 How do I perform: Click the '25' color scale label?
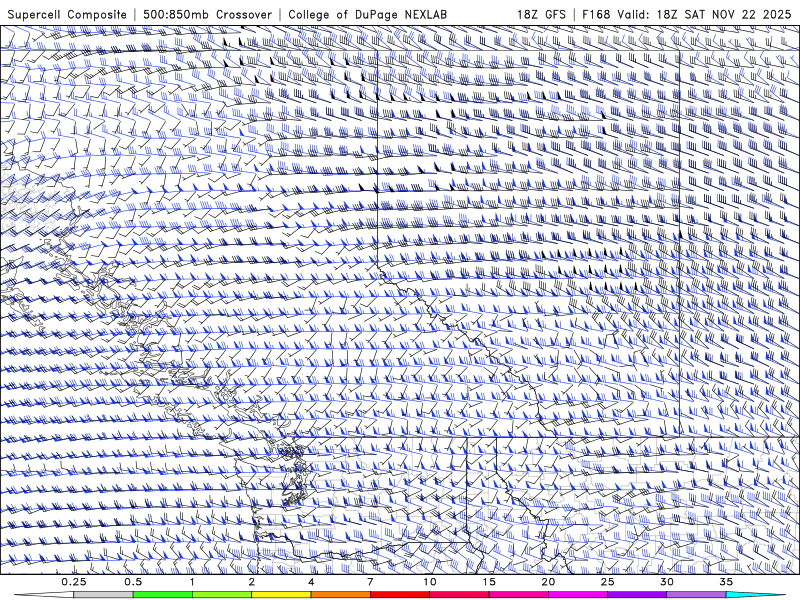(607, 582)
